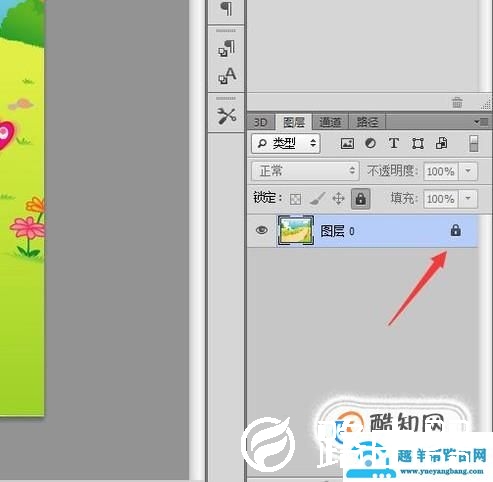493x482 pixels.
Task: Click the trash delete icon
Action: coord(457,102)
